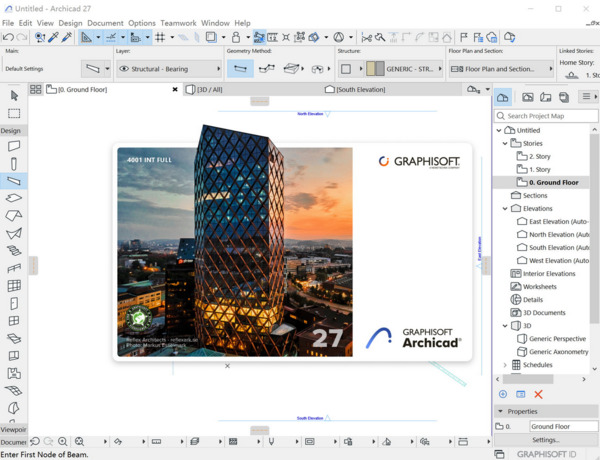The height and width of the screenshot is (460, 600).
Task: Click the building material color swatch
Action: pyautogui.click(x=375, y=69)
